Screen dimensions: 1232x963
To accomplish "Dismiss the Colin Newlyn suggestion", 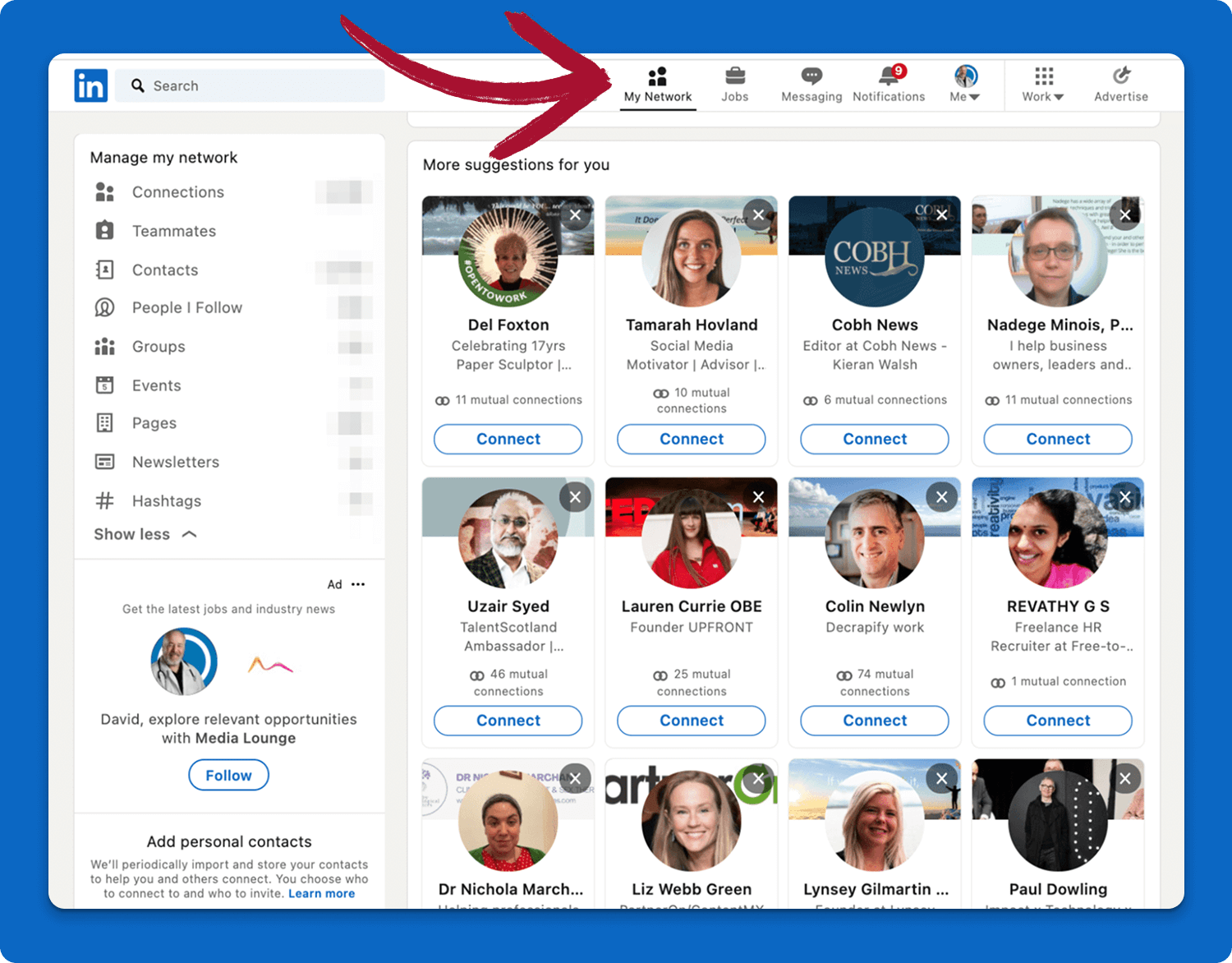I will pyautogui.click(x=942, y=497).
